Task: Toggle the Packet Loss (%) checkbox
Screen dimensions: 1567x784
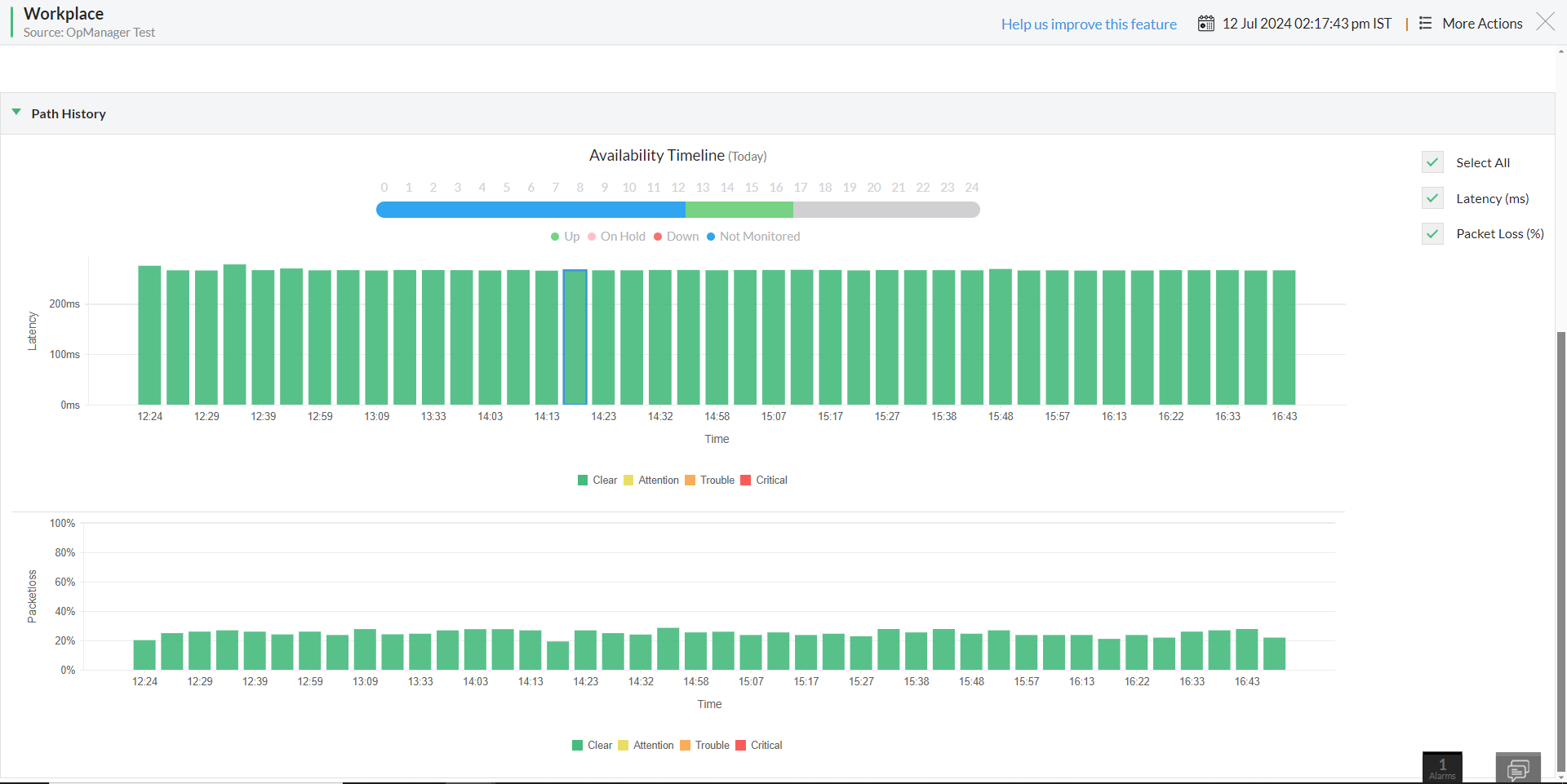Action: click(1432, 233)
